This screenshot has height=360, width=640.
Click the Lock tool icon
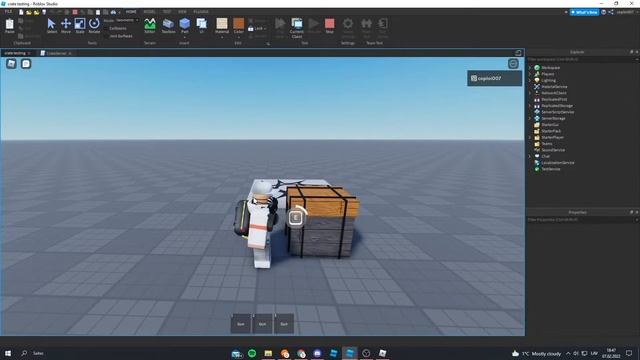coord(251,29)
